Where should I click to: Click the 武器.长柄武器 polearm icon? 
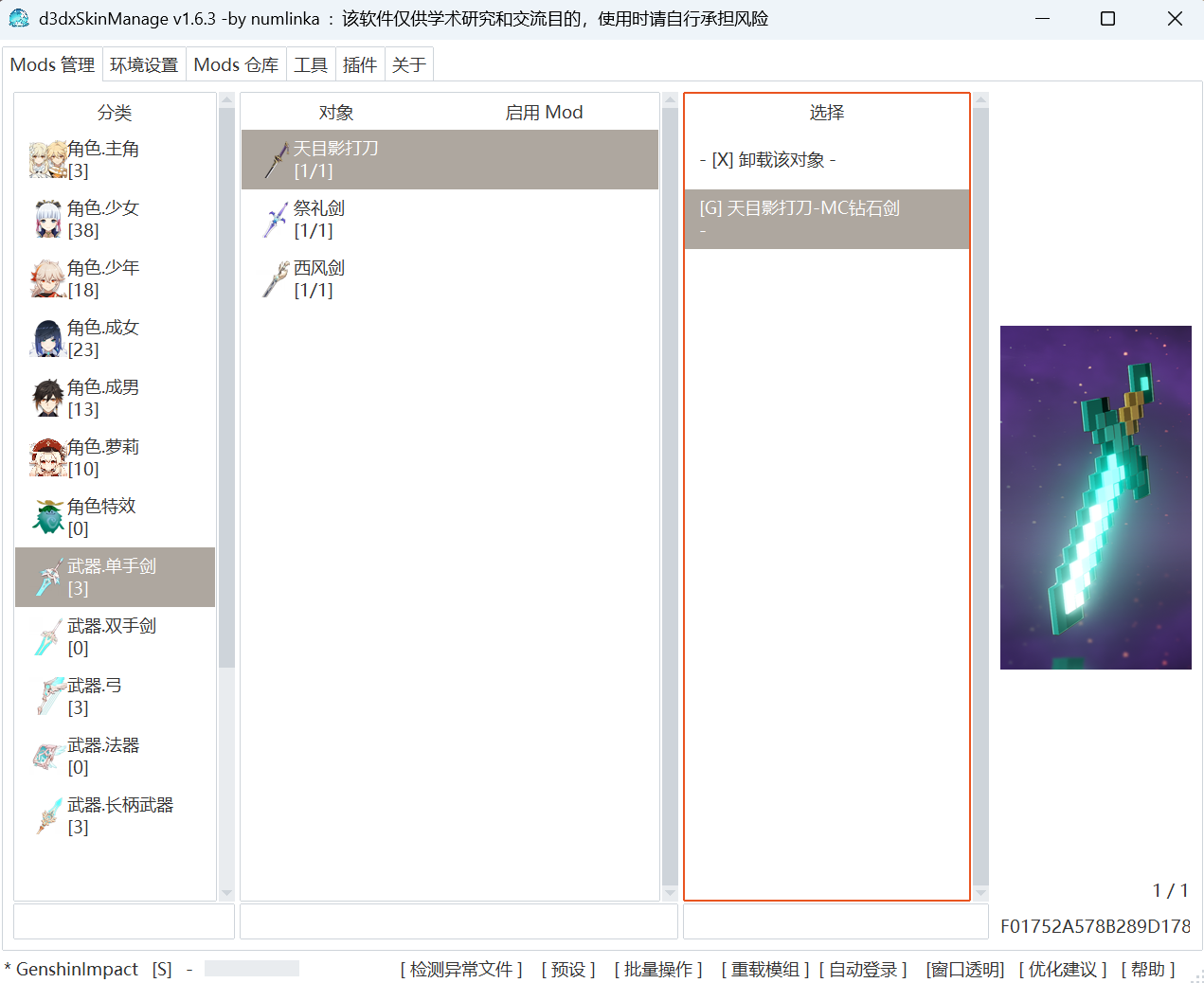[47, 816]
